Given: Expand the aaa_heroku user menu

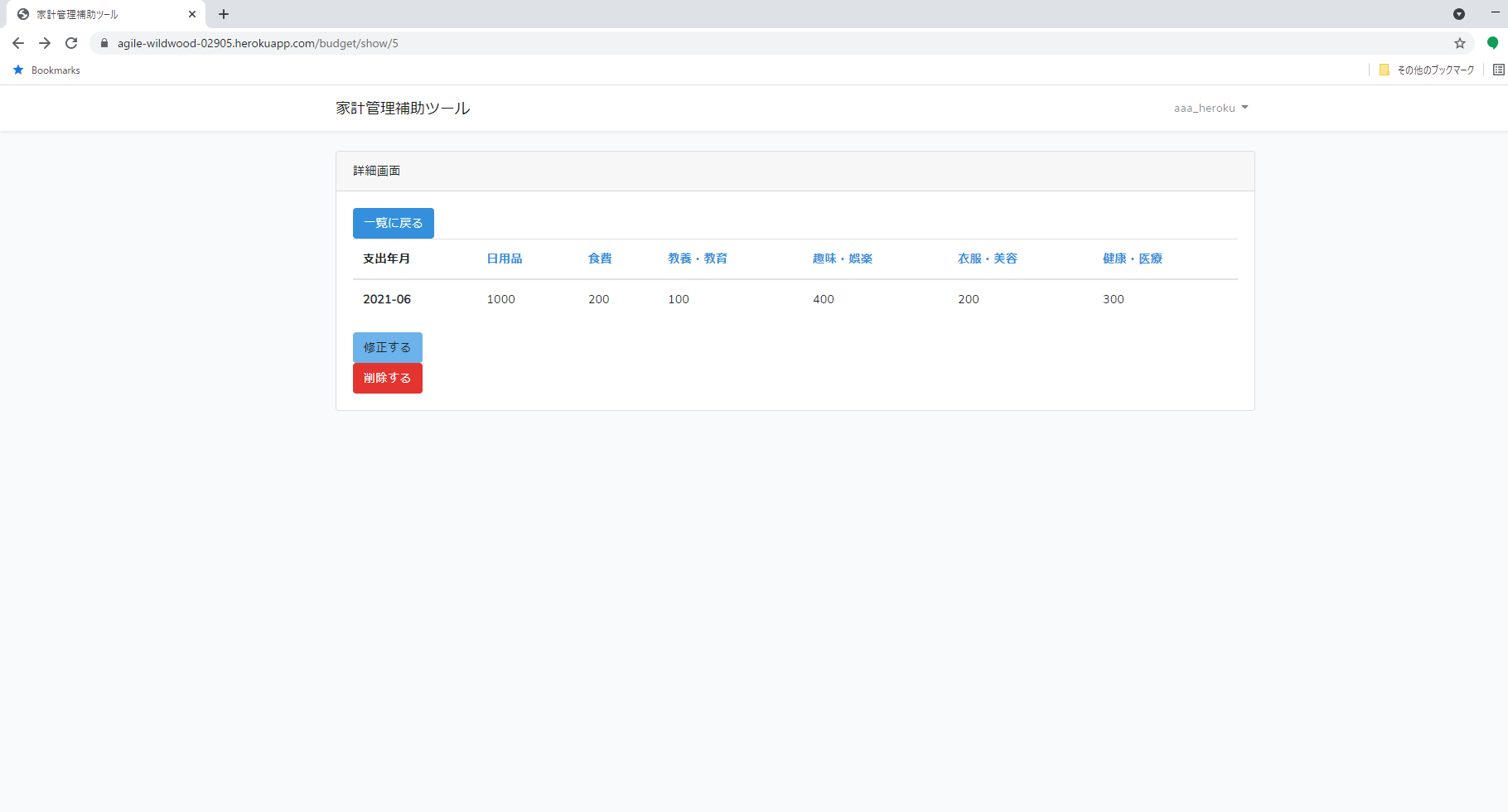Looking at the screenshot, I should [x=1211, y=108].
